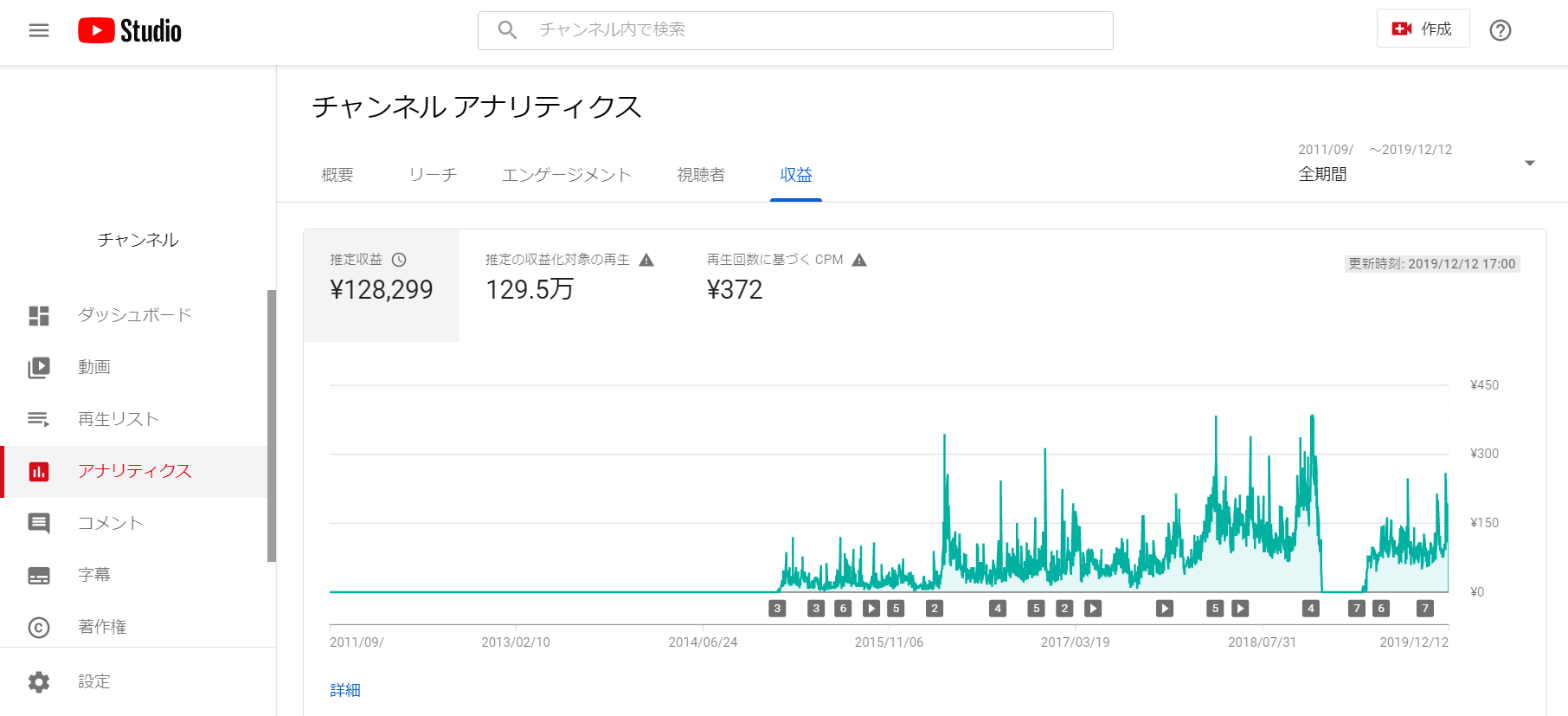Go to 動画 in the sidebar

tap(94, 367)
